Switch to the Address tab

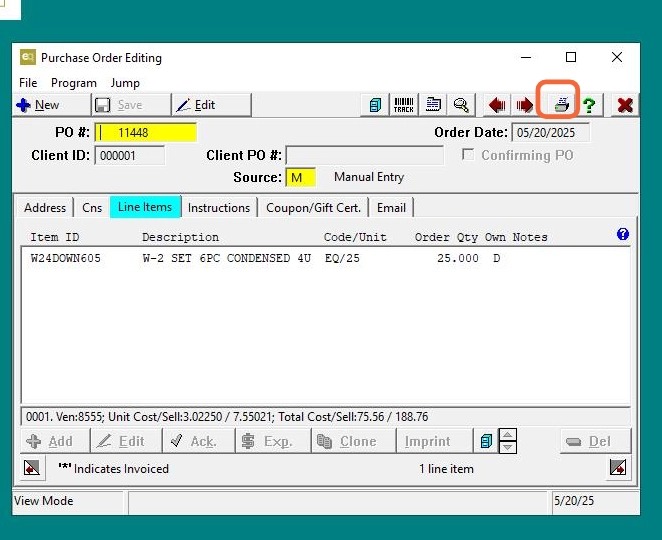pyautogui.click(x=45, y=208)
